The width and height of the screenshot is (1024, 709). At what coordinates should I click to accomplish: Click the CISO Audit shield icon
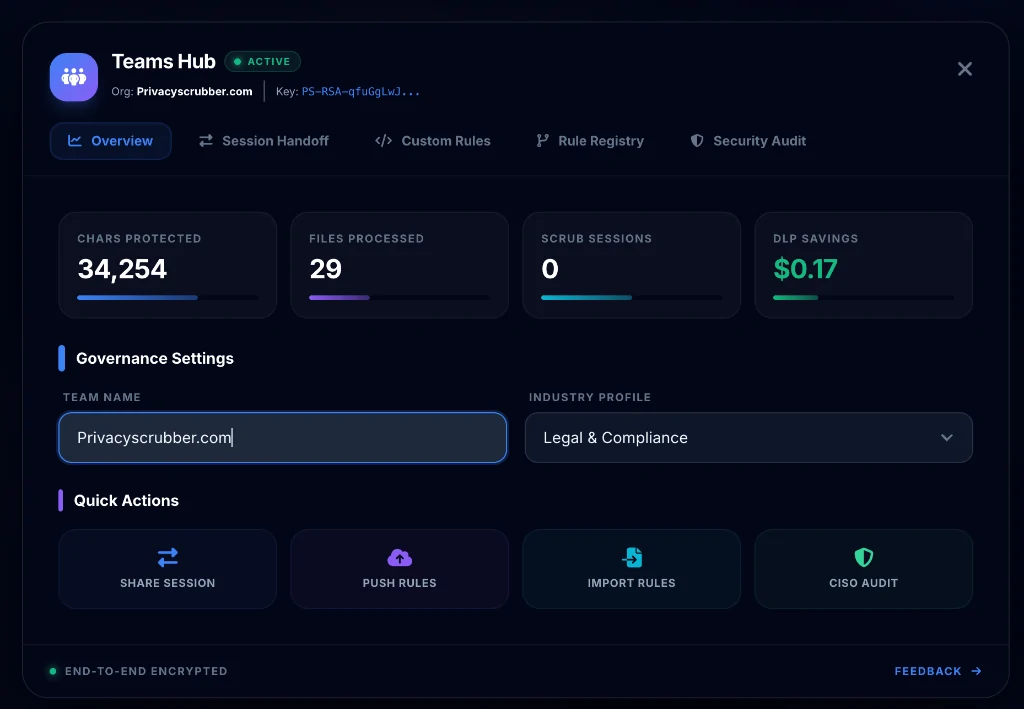(863, 558)
